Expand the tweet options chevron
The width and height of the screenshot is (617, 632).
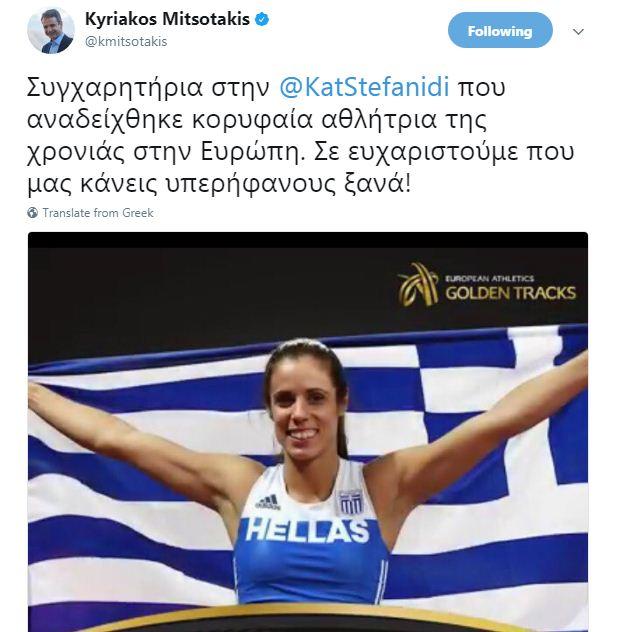pos(578,31)
